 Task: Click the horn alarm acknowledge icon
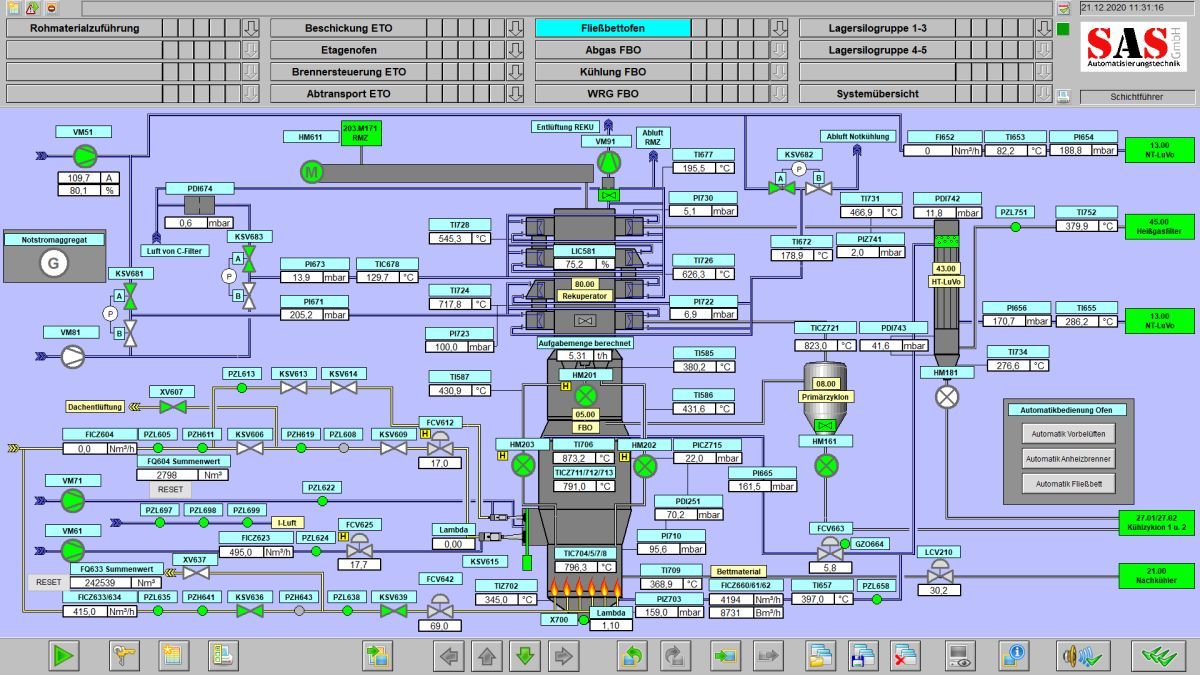click(1084, 656)
